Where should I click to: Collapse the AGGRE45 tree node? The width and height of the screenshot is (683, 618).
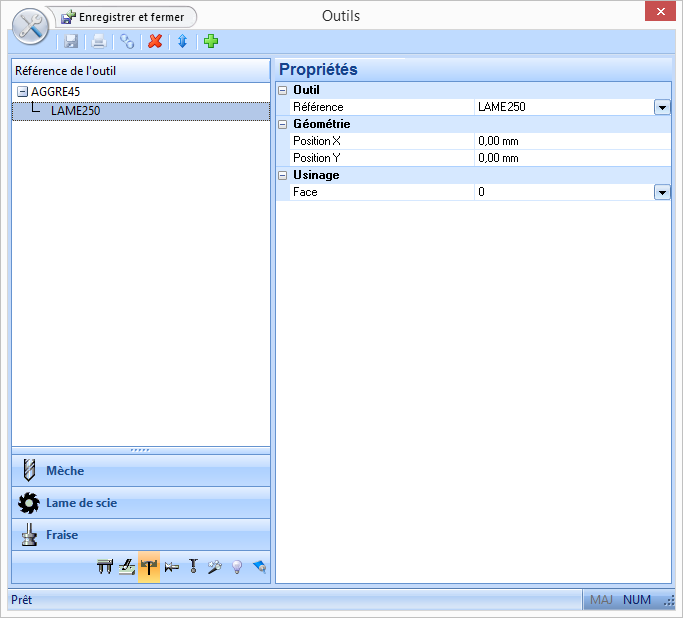point(23,91)
